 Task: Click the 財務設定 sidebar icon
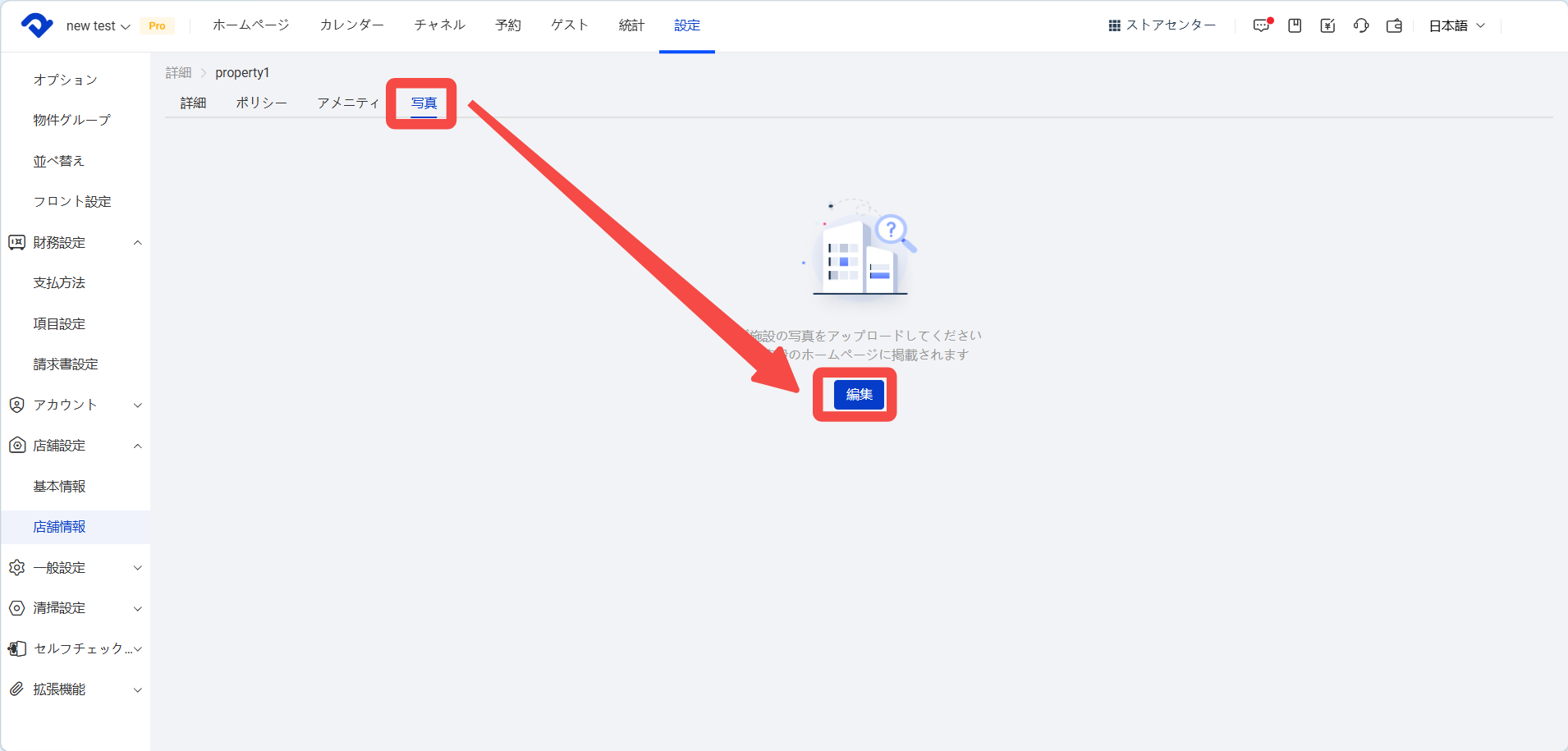[16, 242]
